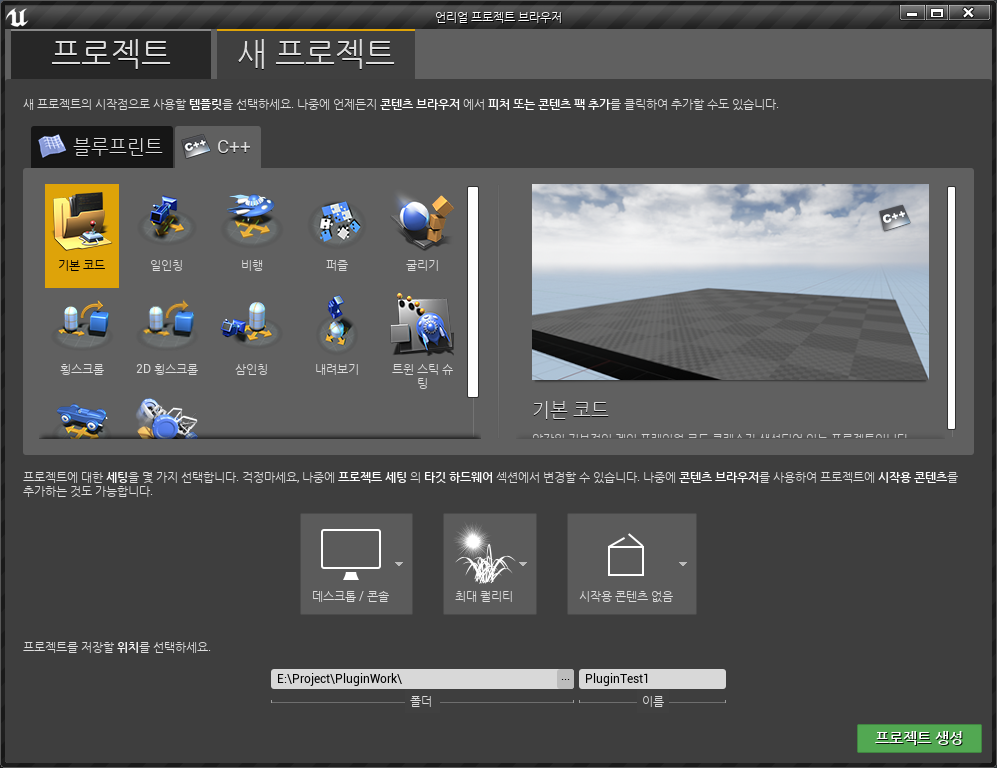Click the PluginTest1 name field
Image resolution: width=997 pixels, height=768 pixels.
pyautogui.click(x=652, y=679)
